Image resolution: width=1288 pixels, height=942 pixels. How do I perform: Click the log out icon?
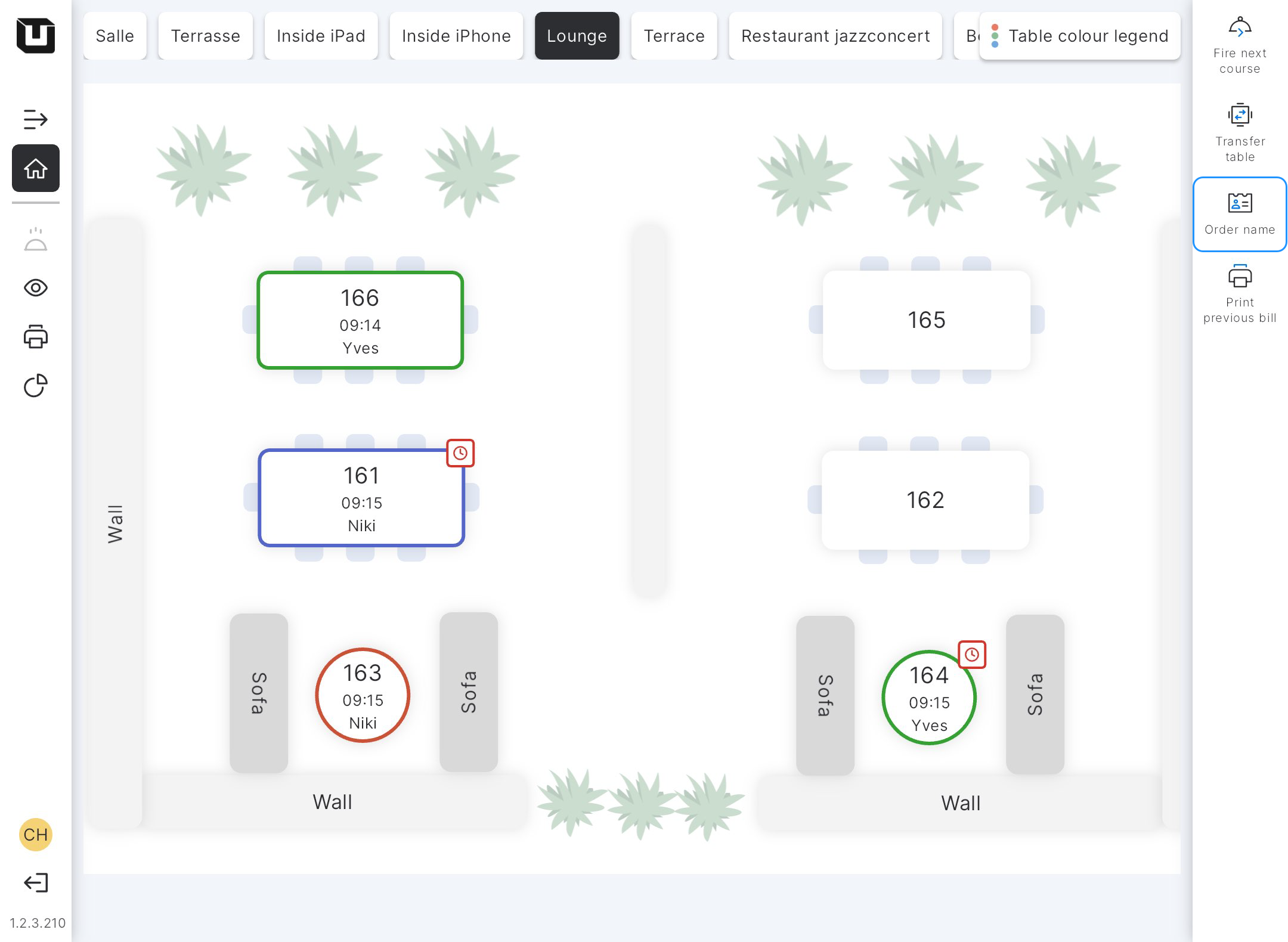36,883
